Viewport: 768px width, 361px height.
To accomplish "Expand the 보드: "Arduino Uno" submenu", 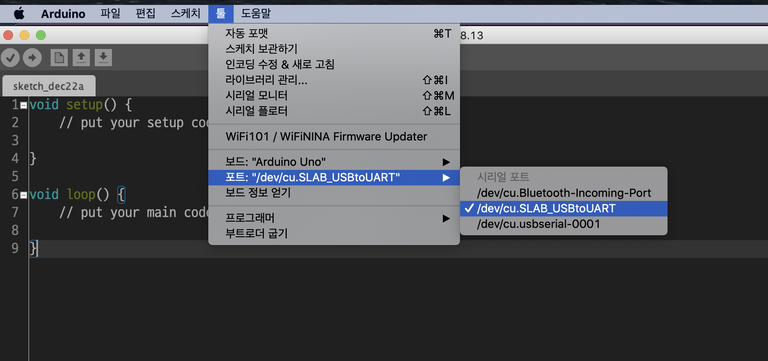I will (x=334, y=162).
